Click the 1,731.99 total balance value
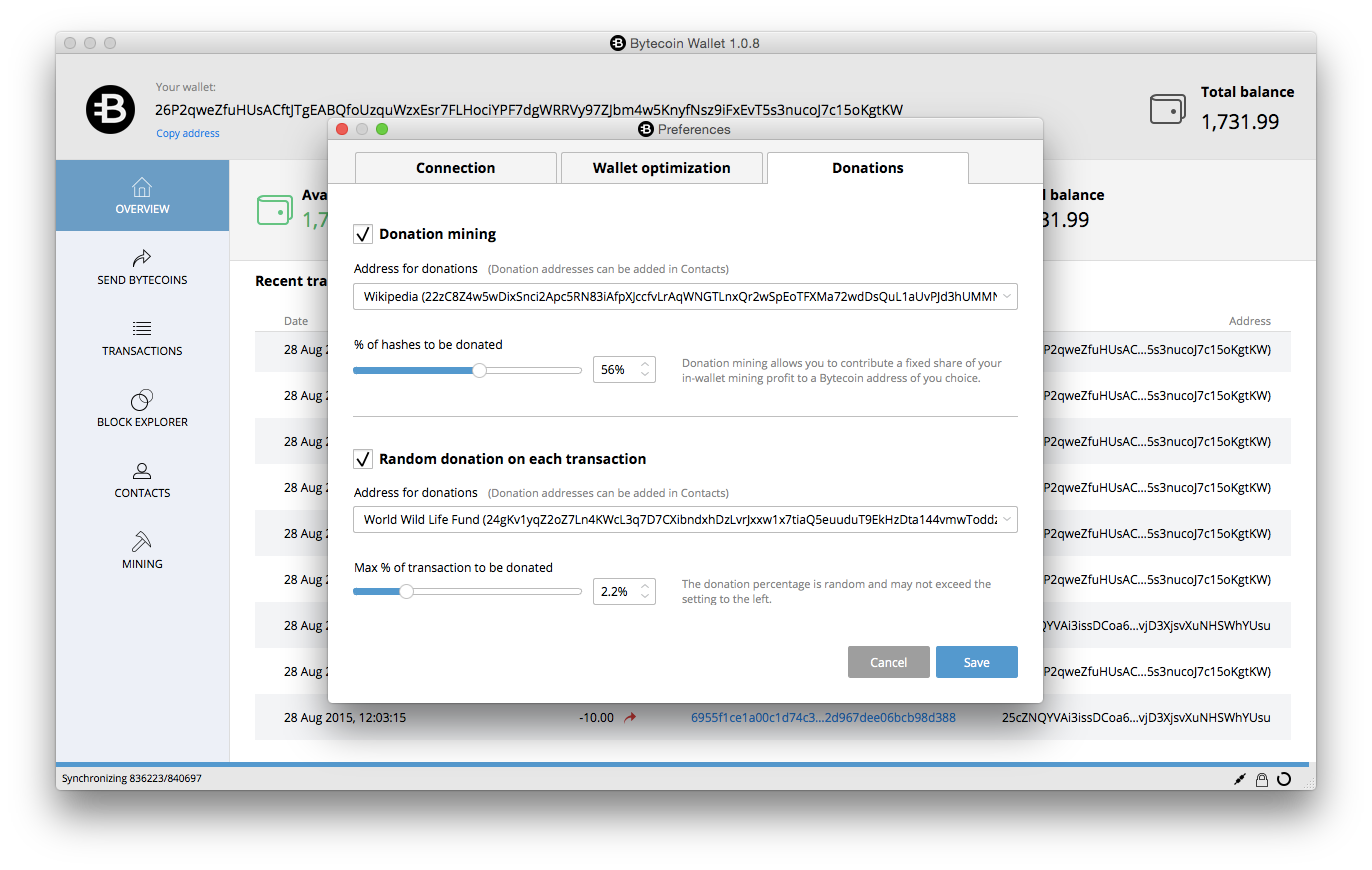The image size is (1372, 870). pyautogui.click(x=1240, y=122)
